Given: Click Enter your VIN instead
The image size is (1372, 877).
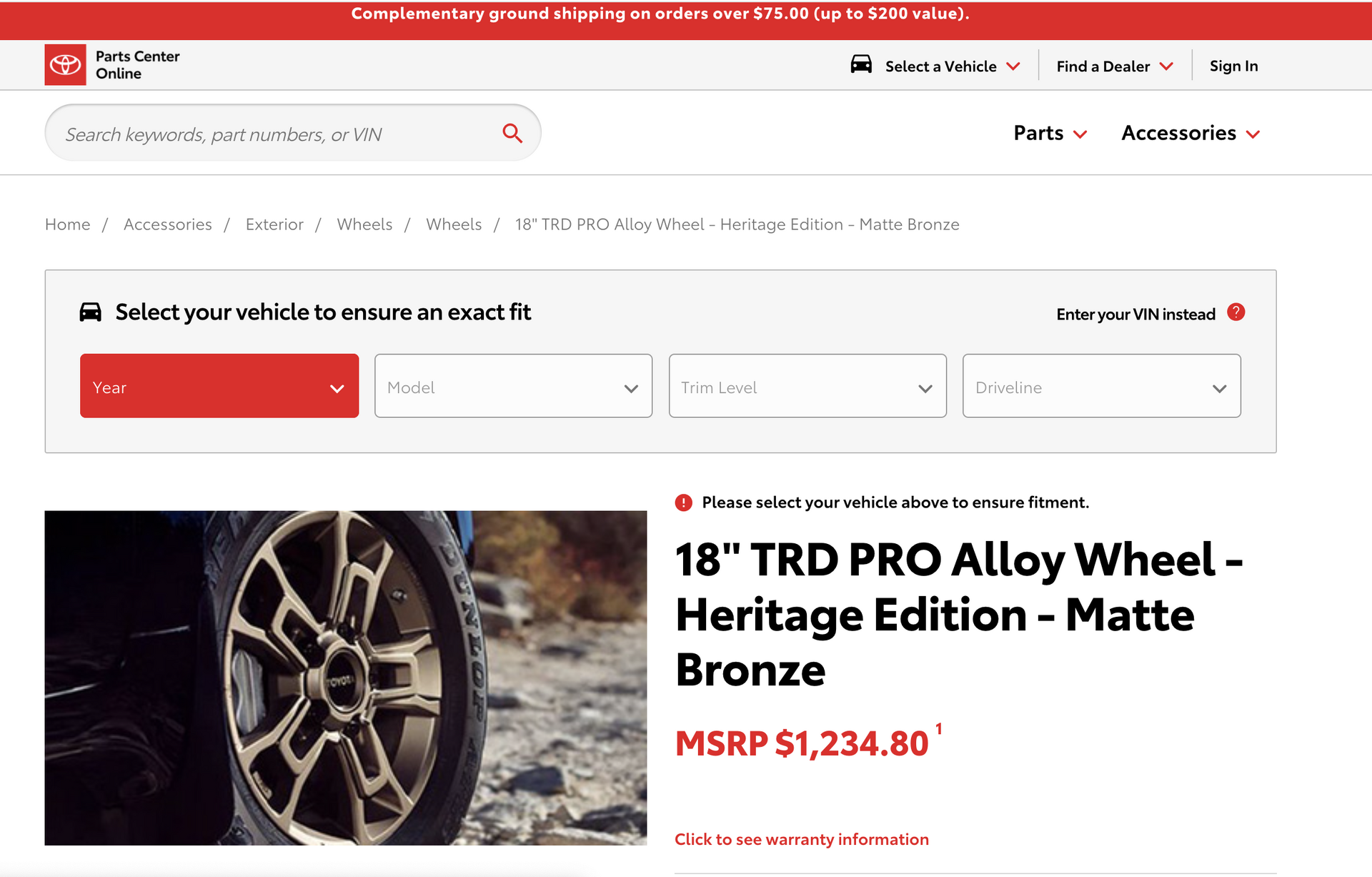Looking at the screenshot, I should 1135,314.
